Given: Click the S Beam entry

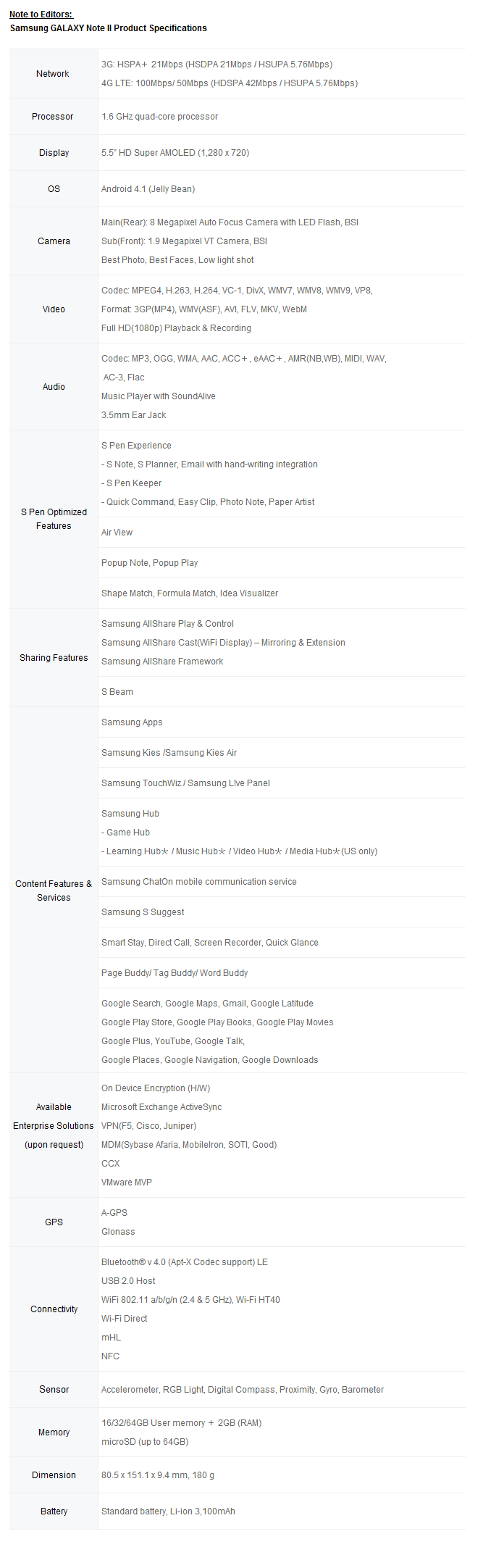Looking at the screenshot, I should coord(117,692).
